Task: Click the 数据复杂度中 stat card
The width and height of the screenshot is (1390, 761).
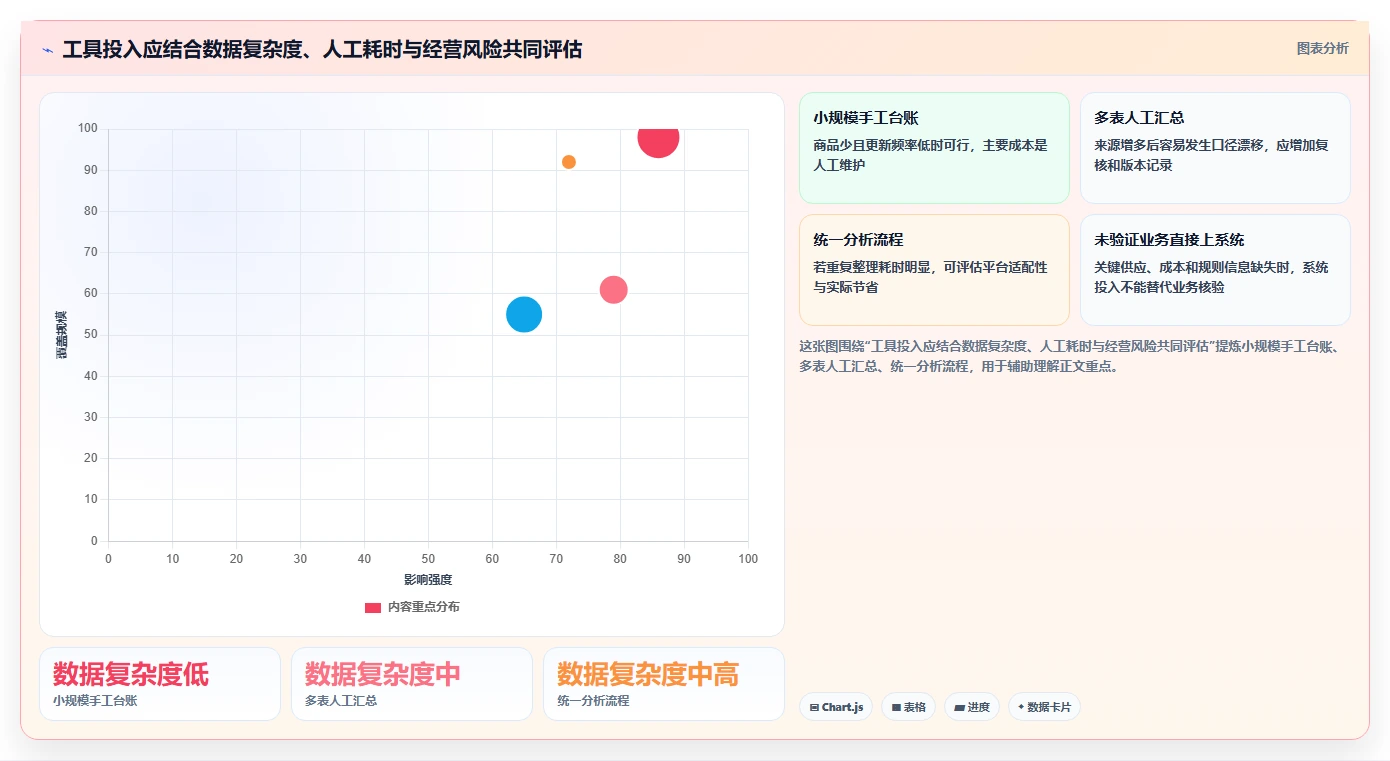Action: (x=412, y=684)
